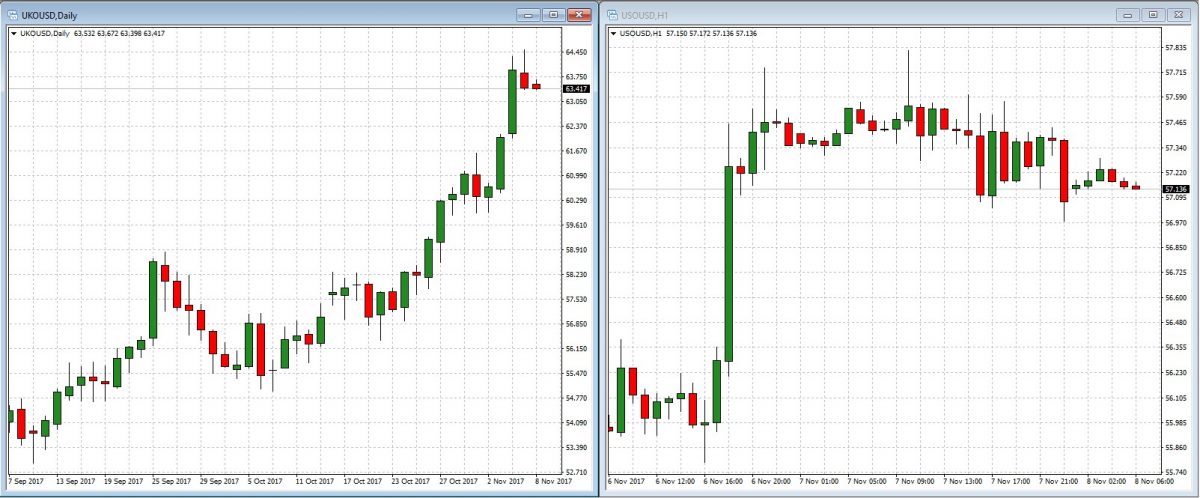This screenshot has height=498, width=1200.
Task: Activate the USOUSD,H1 window title bar
Action: [x=850, y=15]
